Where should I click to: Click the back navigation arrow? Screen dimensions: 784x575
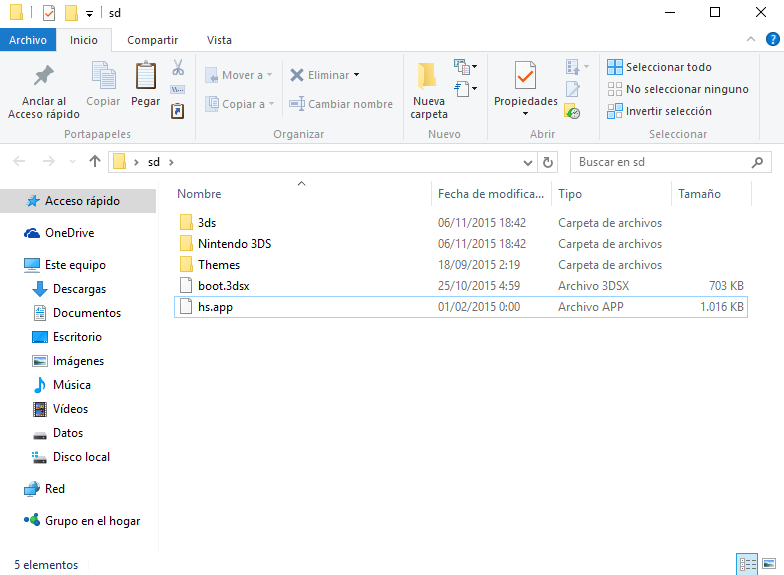coord(19,161)
